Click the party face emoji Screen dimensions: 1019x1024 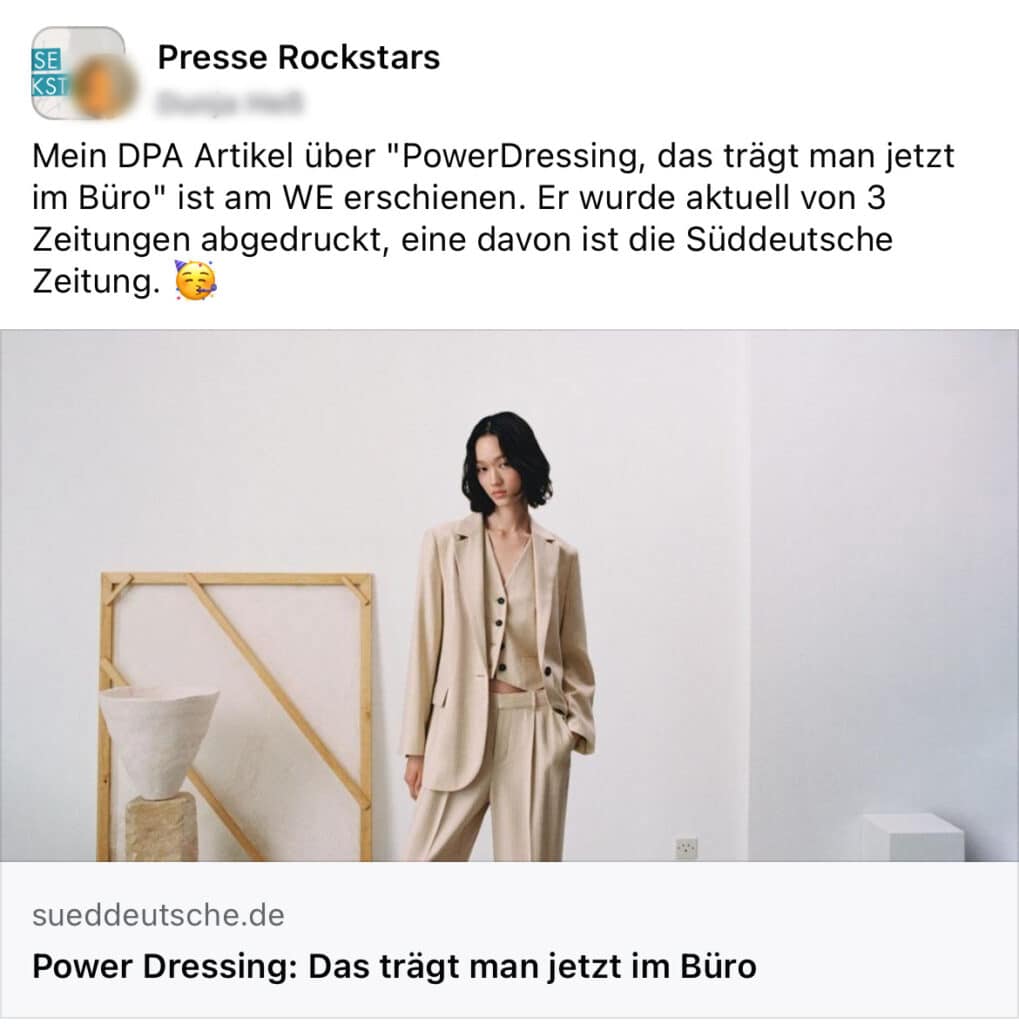(x=195, y=281)
